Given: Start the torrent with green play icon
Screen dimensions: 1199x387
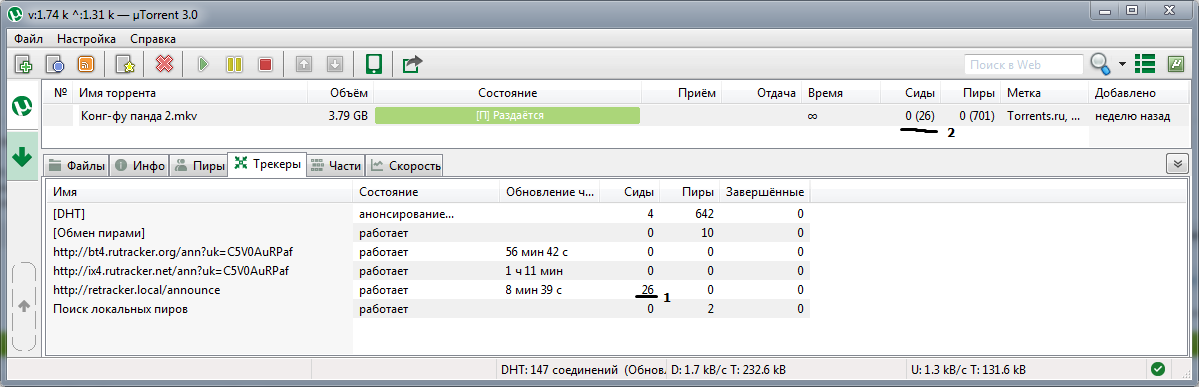Looking at the screenshot, I should coord(203,64).
